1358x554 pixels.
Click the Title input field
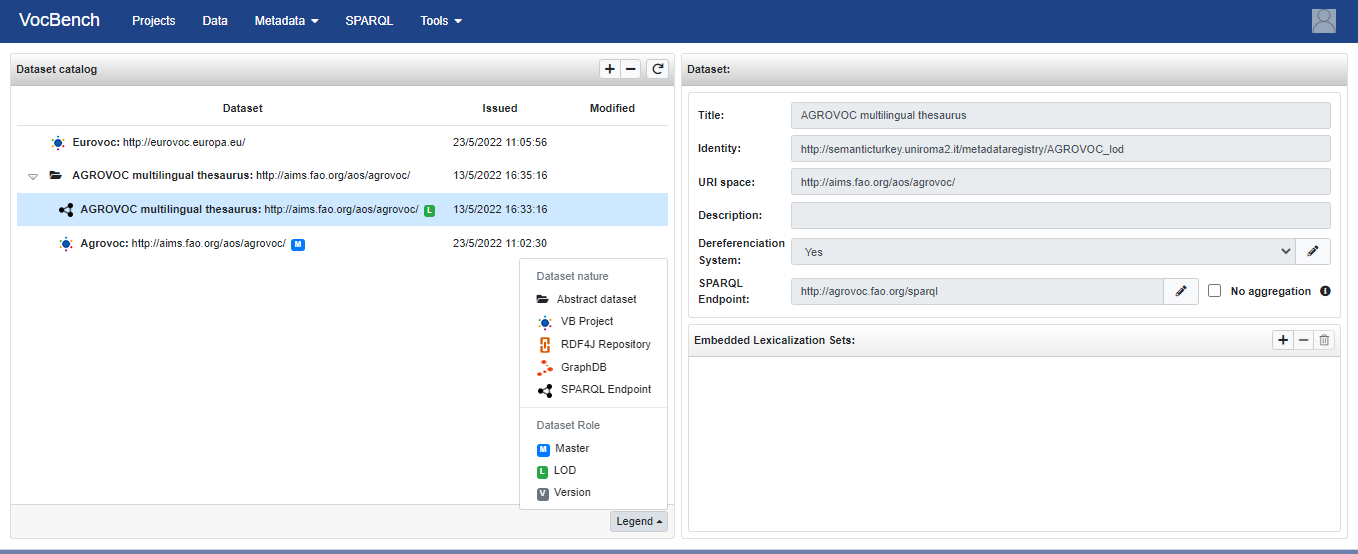coord(1060,115)
